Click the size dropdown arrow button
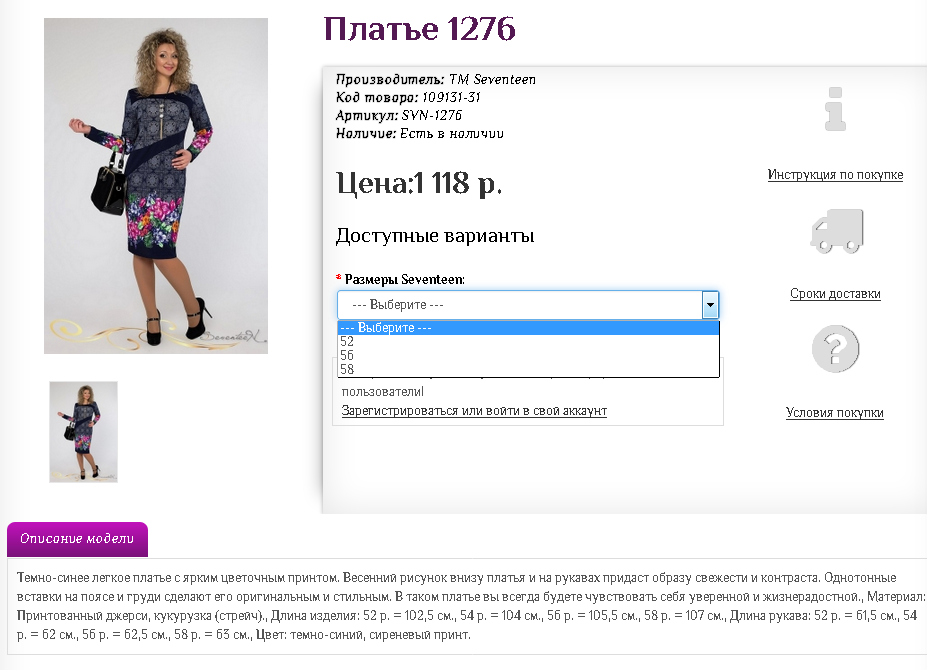 coord(710,305)
